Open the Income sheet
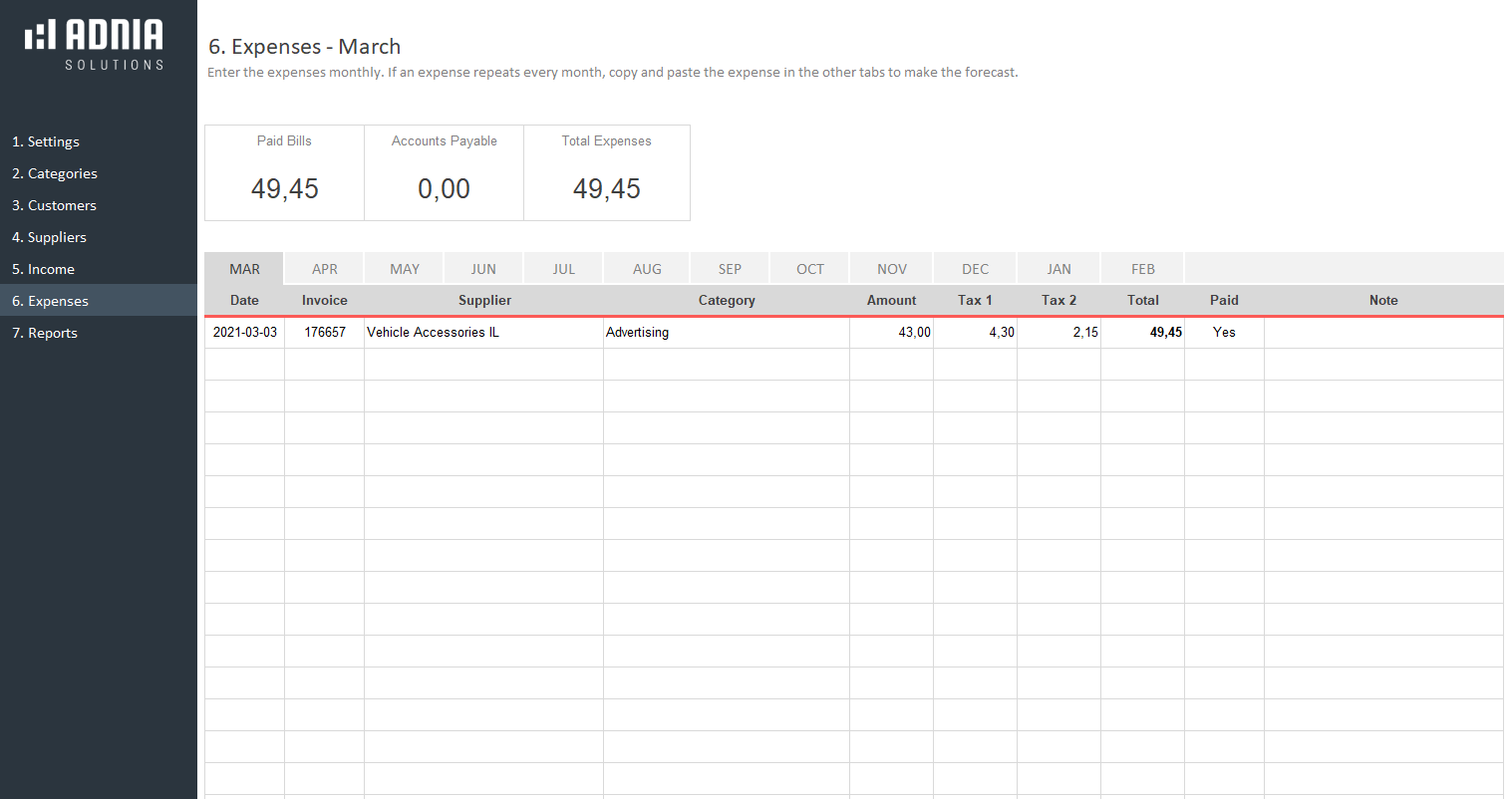This screenshot has width=1512, height=799. pyautogui.click(x=43, y=269)
